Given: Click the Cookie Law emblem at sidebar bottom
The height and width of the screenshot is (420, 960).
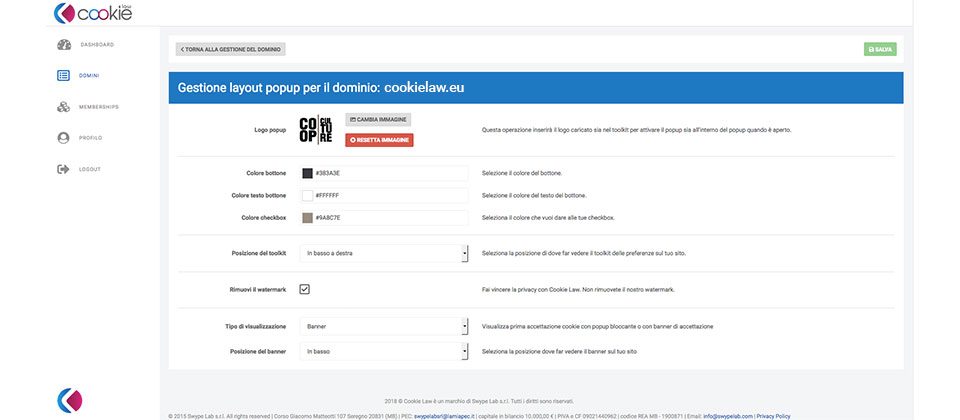Looking at the screenshot, I should pyautogui.click(x=70, y=400).
